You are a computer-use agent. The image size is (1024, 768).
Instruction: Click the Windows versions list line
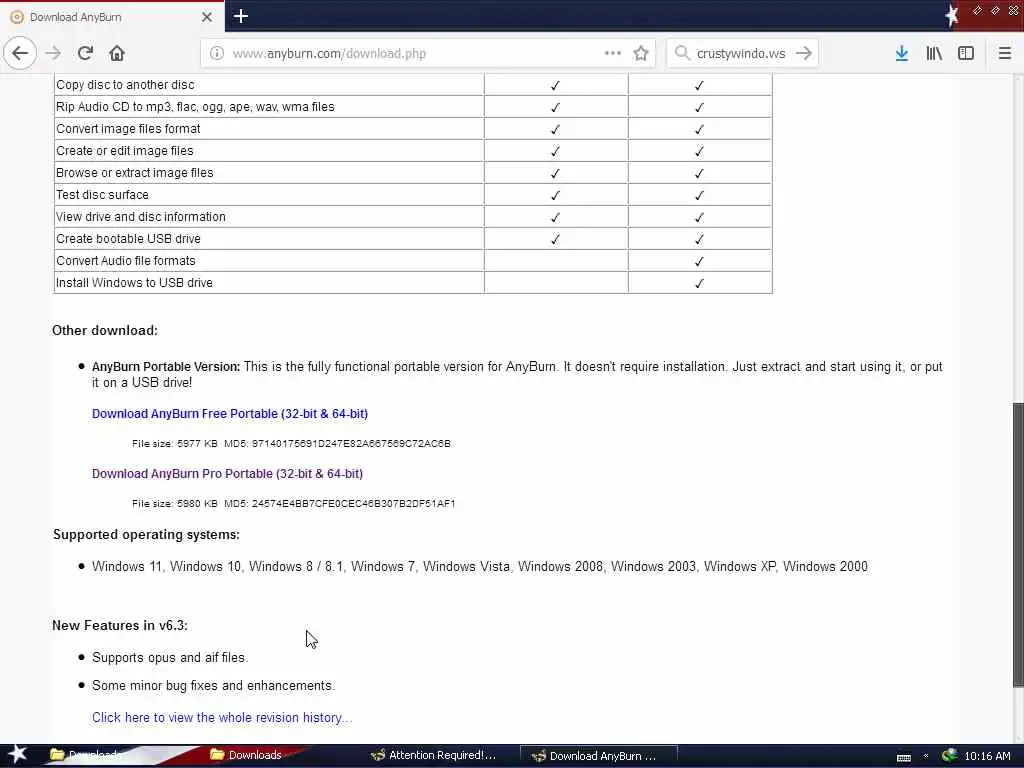tap(479, 567)
